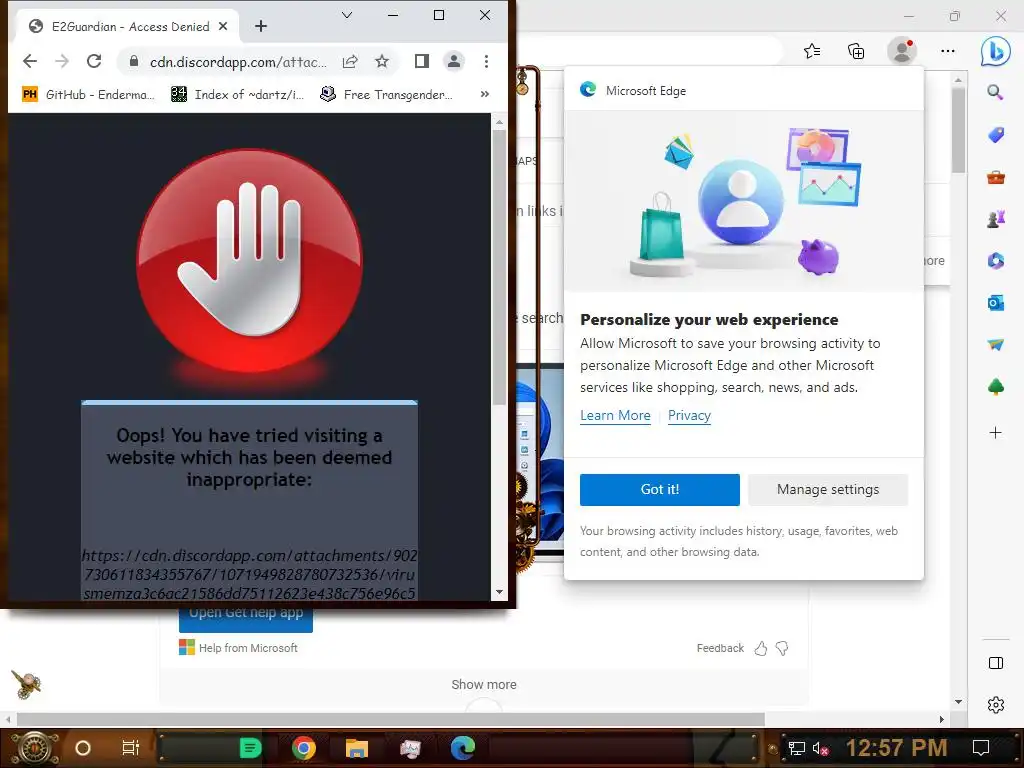Image resolution: width=1024 pixels, height=768 pixels.
Task: Close the E2Guardian - Access Denied tab
Action: click(x=223, y=26)
